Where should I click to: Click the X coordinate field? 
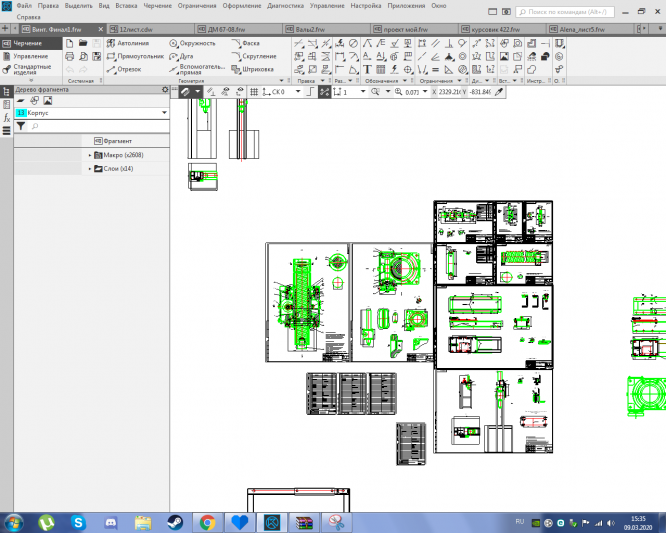pyautogui.click(x=449, y=92)
